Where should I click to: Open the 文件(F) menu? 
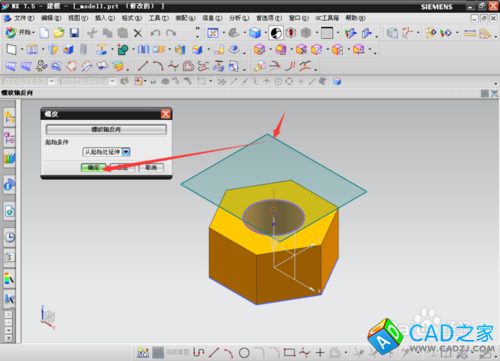24,18
